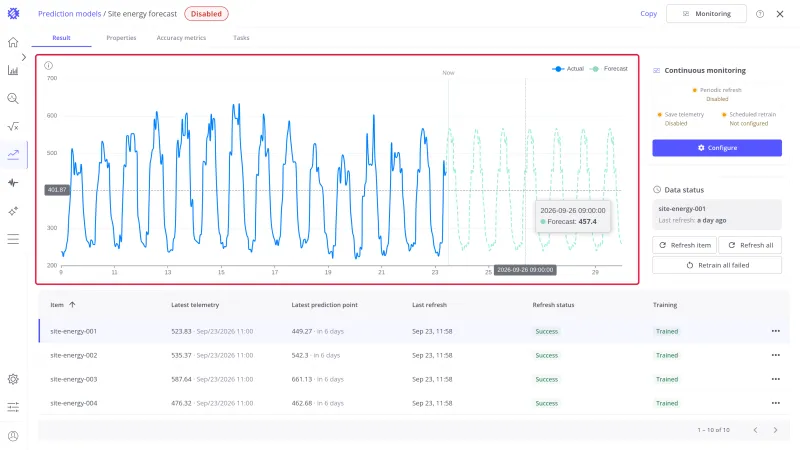Open more options for site-energy-002
The height and width of the screenshot is (450, 800).
pyautogui.click(x=776, y=355)
